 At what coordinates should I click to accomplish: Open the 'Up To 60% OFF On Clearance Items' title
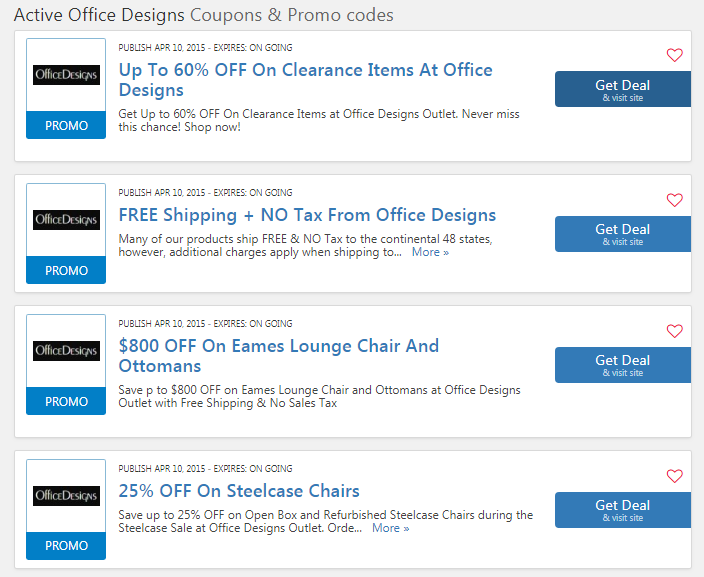[x=305, y=80]
